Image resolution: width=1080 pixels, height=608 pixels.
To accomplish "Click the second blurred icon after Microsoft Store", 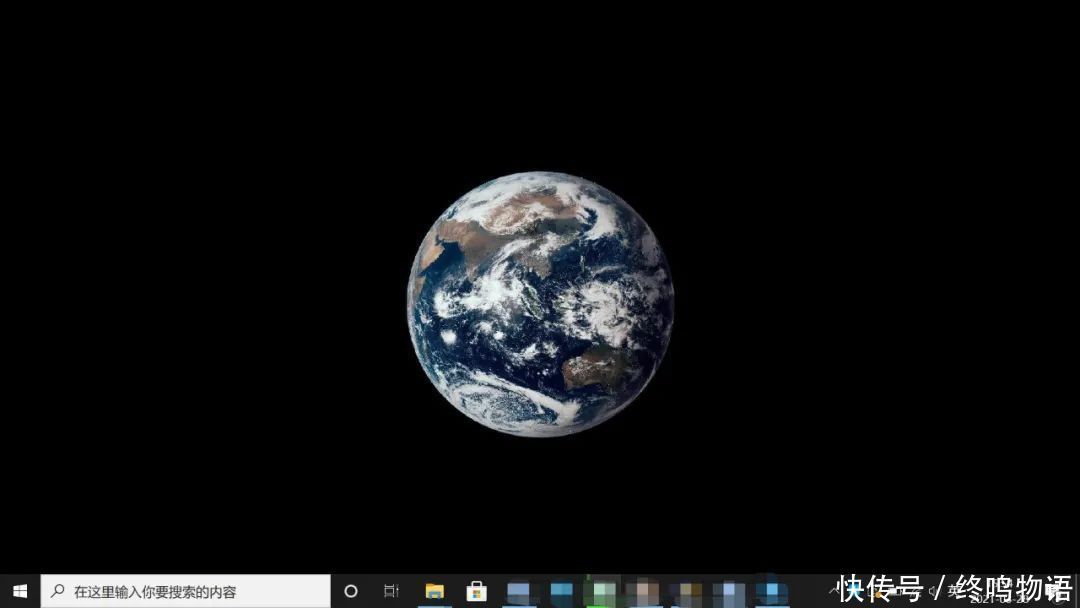I will click(561, 591).
